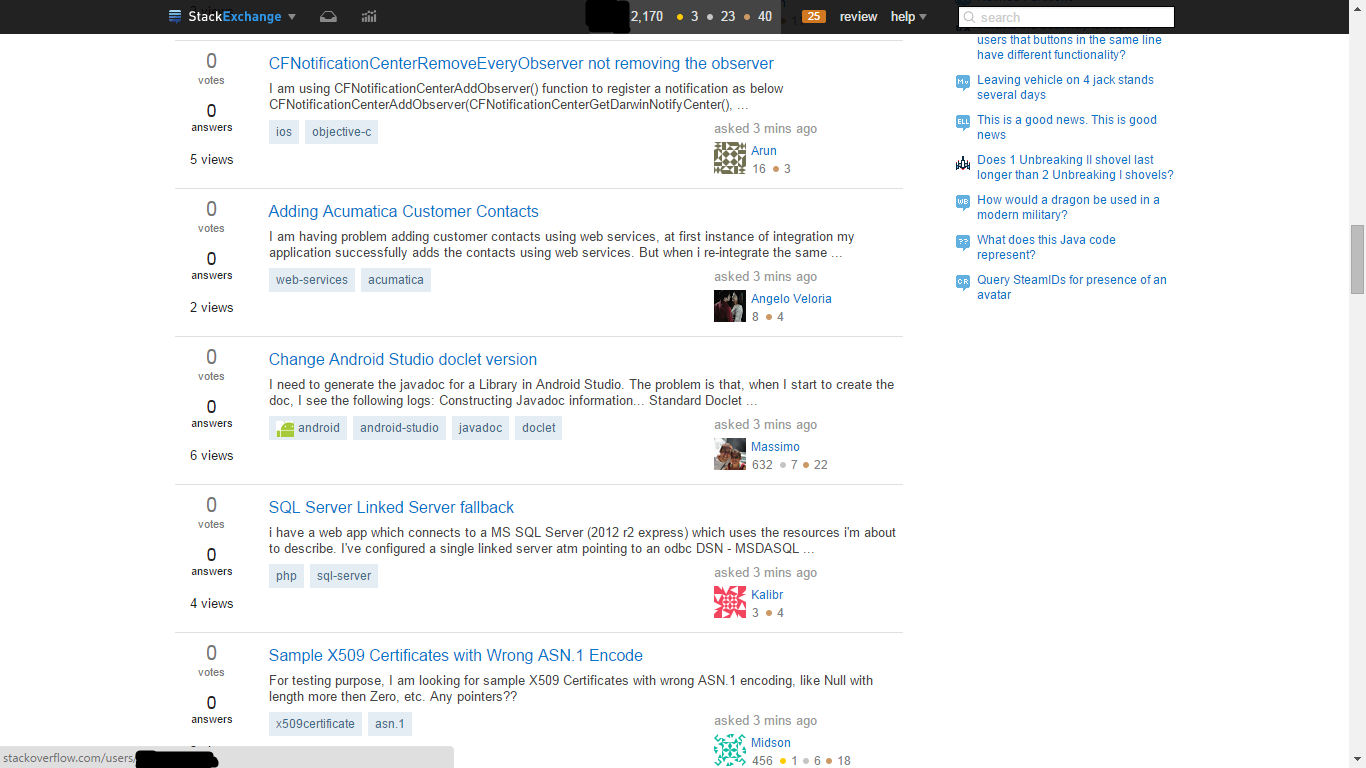This screenshot has height=768, width=1366.
Task: Open Kalibr's profile name
Action: (767, 595)
